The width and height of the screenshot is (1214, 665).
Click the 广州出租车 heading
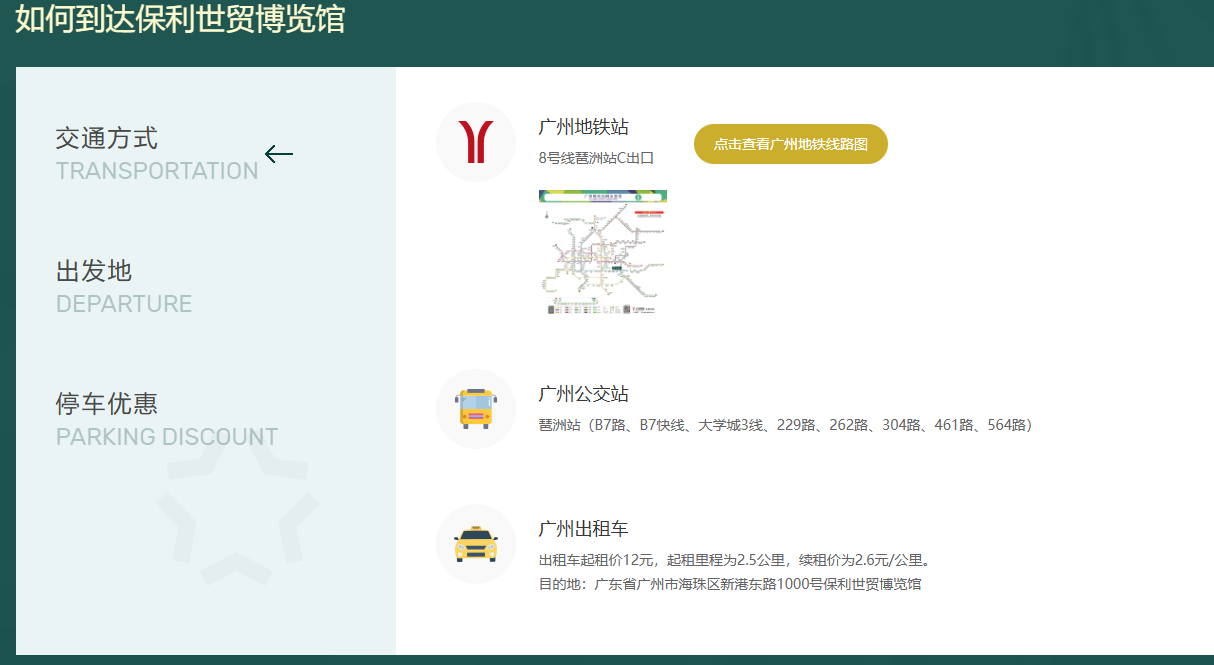click(x=583, y=529)
